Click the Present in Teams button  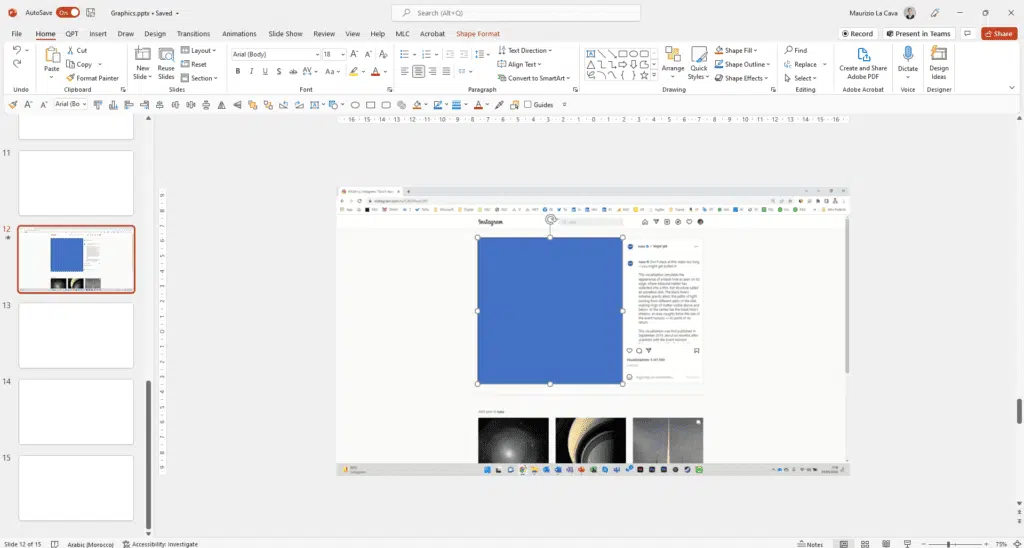pos(918,33)
